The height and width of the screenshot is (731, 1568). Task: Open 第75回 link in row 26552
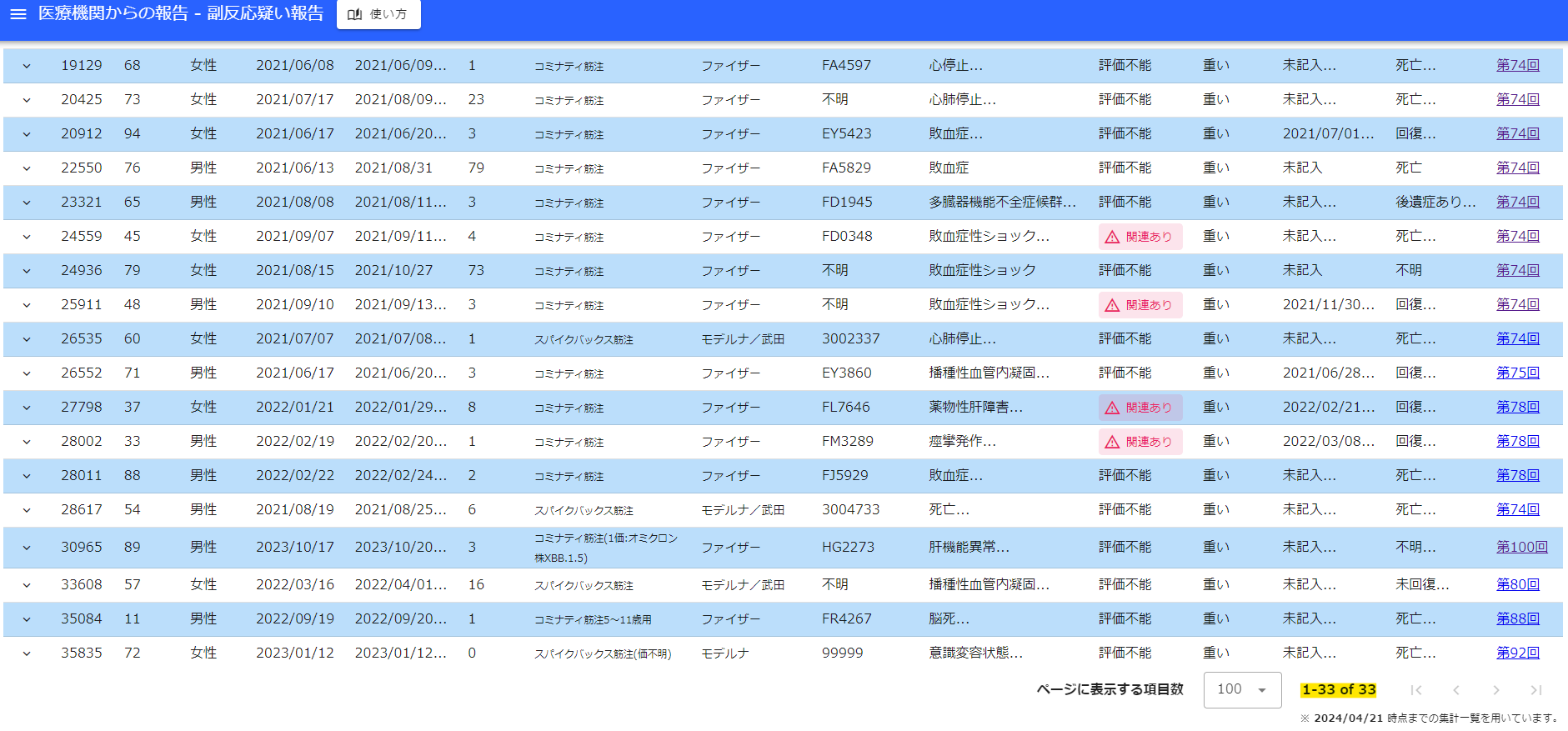1517,373
